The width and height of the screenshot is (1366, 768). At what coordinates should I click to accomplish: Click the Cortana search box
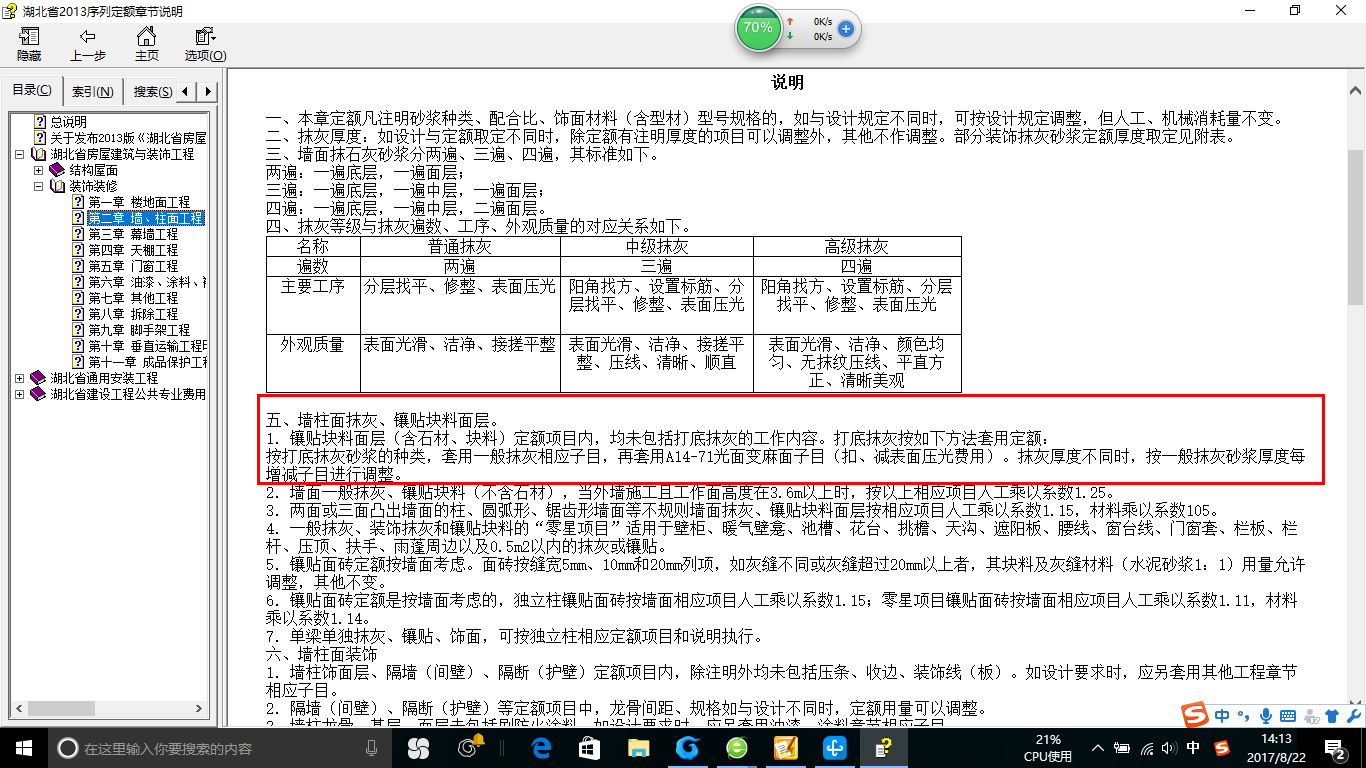[218, 748]
